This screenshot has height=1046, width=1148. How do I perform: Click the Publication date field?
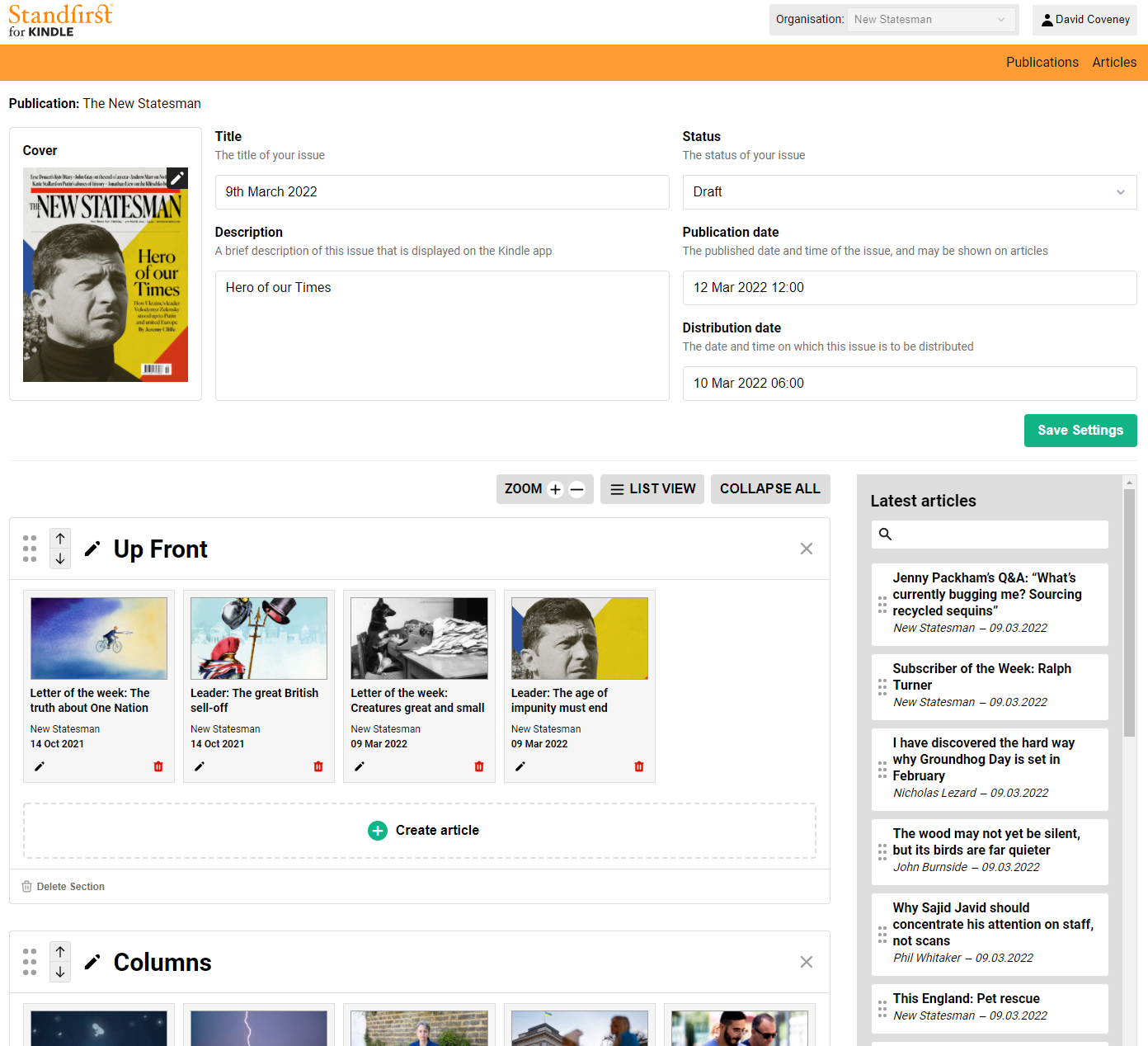[910, 288]
